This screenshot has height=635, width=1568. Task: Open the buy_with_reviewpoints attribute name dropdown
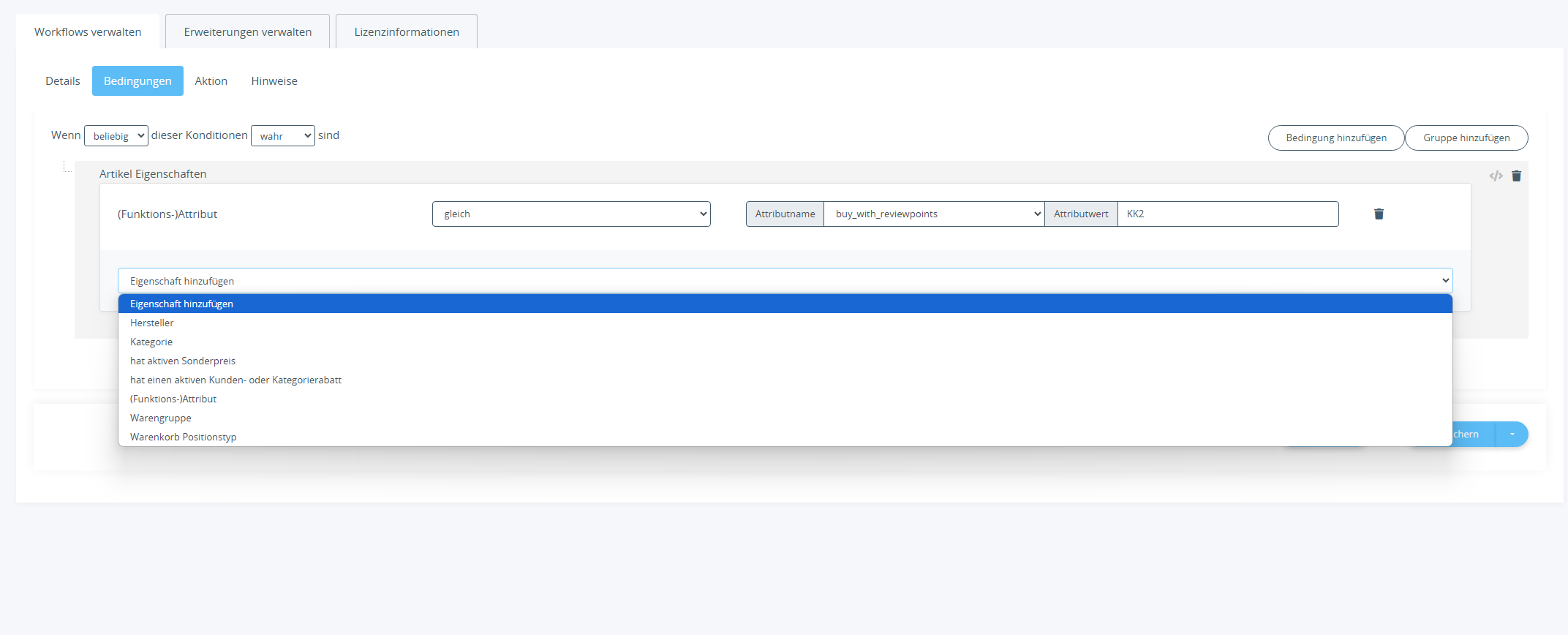pyautogui.click(x=934, y=214)
